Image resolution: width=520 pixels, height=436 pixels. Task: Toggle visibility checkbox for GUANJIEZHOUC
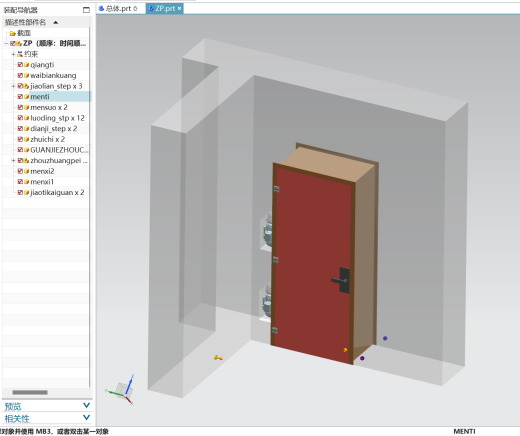coord(20,150)
